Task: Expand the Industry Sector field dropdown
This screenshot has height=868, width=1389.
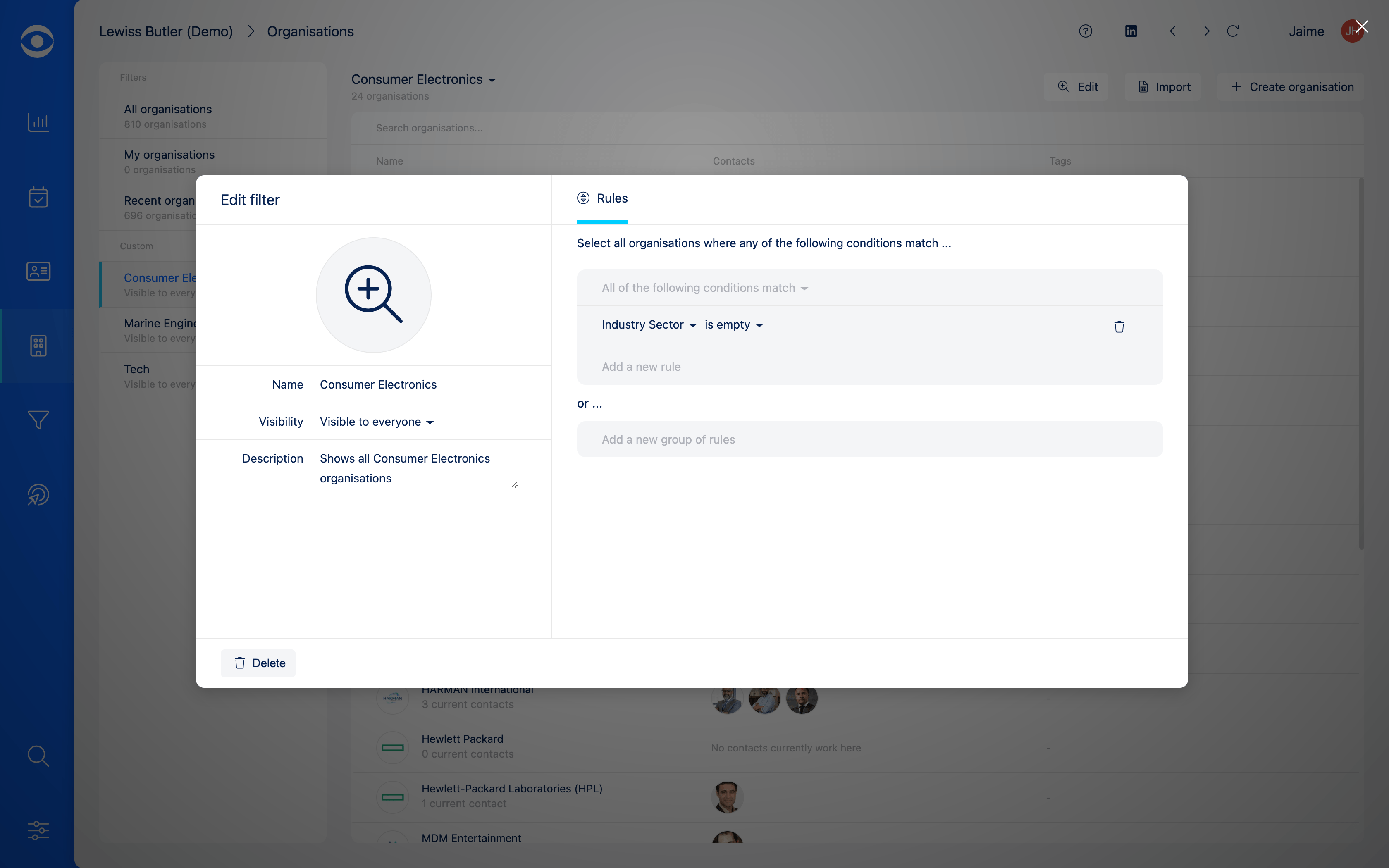Action: click(x=649, y=325)
